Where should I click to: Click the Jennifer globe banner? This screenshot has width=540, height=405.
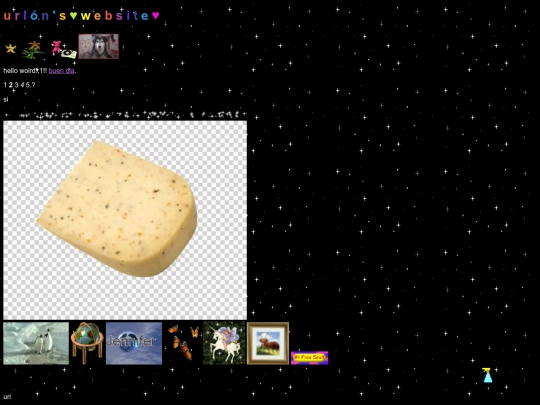click(x=134, y=343)
